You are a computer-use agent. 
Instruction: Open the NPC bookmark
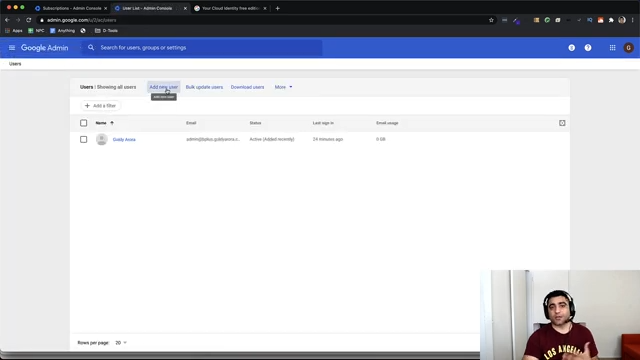click(36, 31)
